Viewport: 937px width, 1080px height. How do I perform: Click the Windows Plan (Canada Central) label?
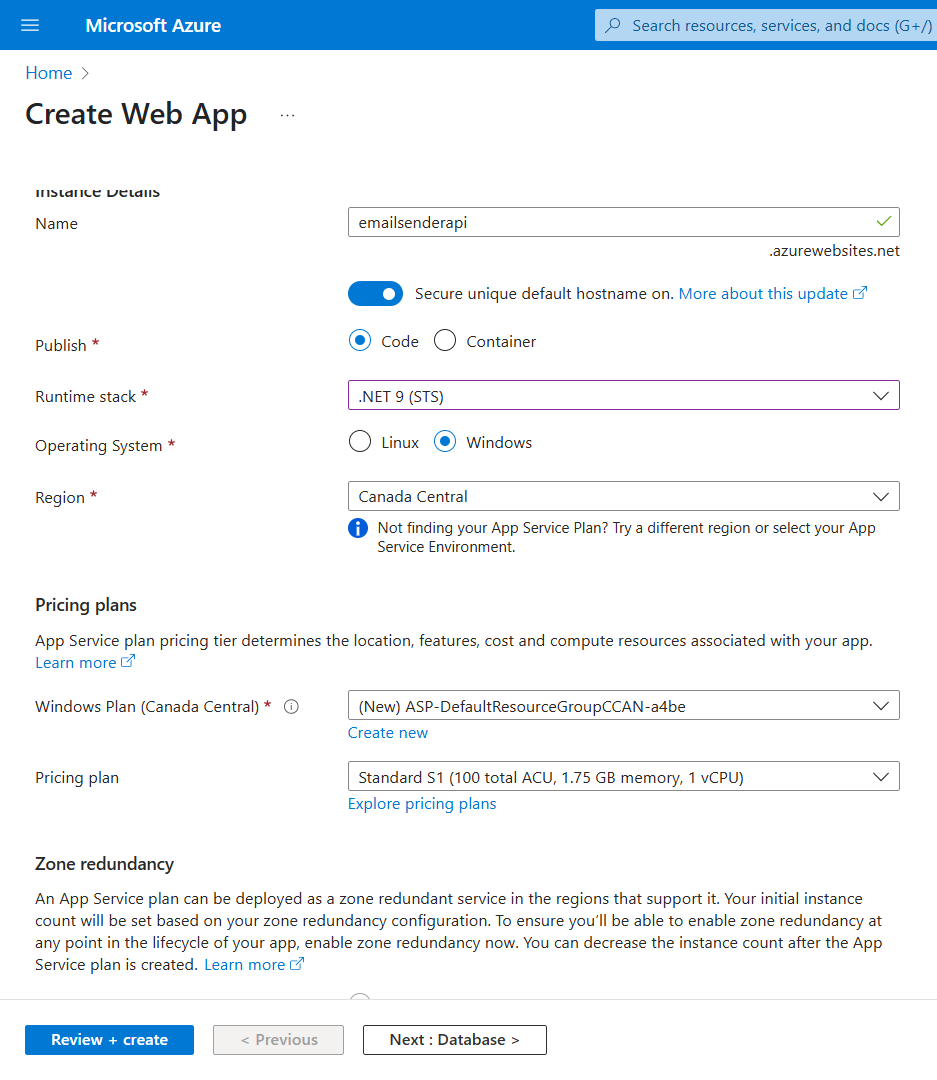click(147, 707)
